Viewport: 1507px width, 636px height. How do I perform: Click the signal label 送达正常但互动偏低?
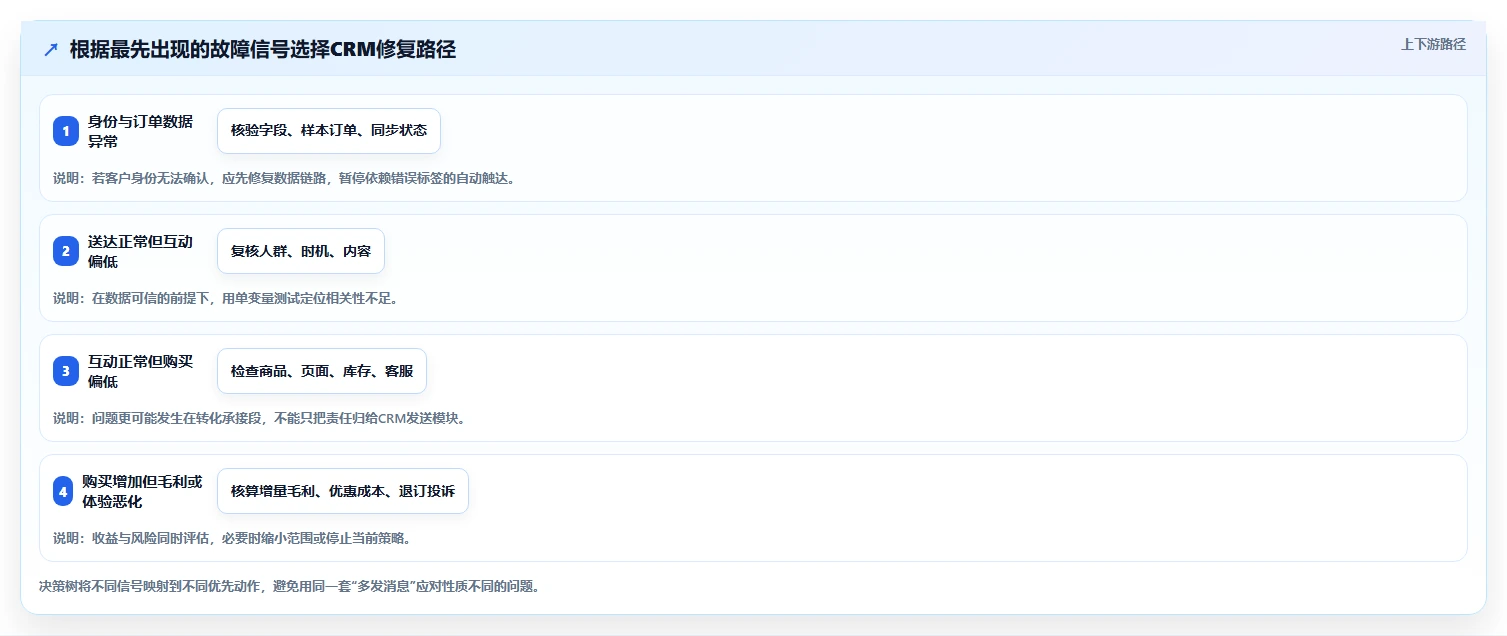(141, 251)
